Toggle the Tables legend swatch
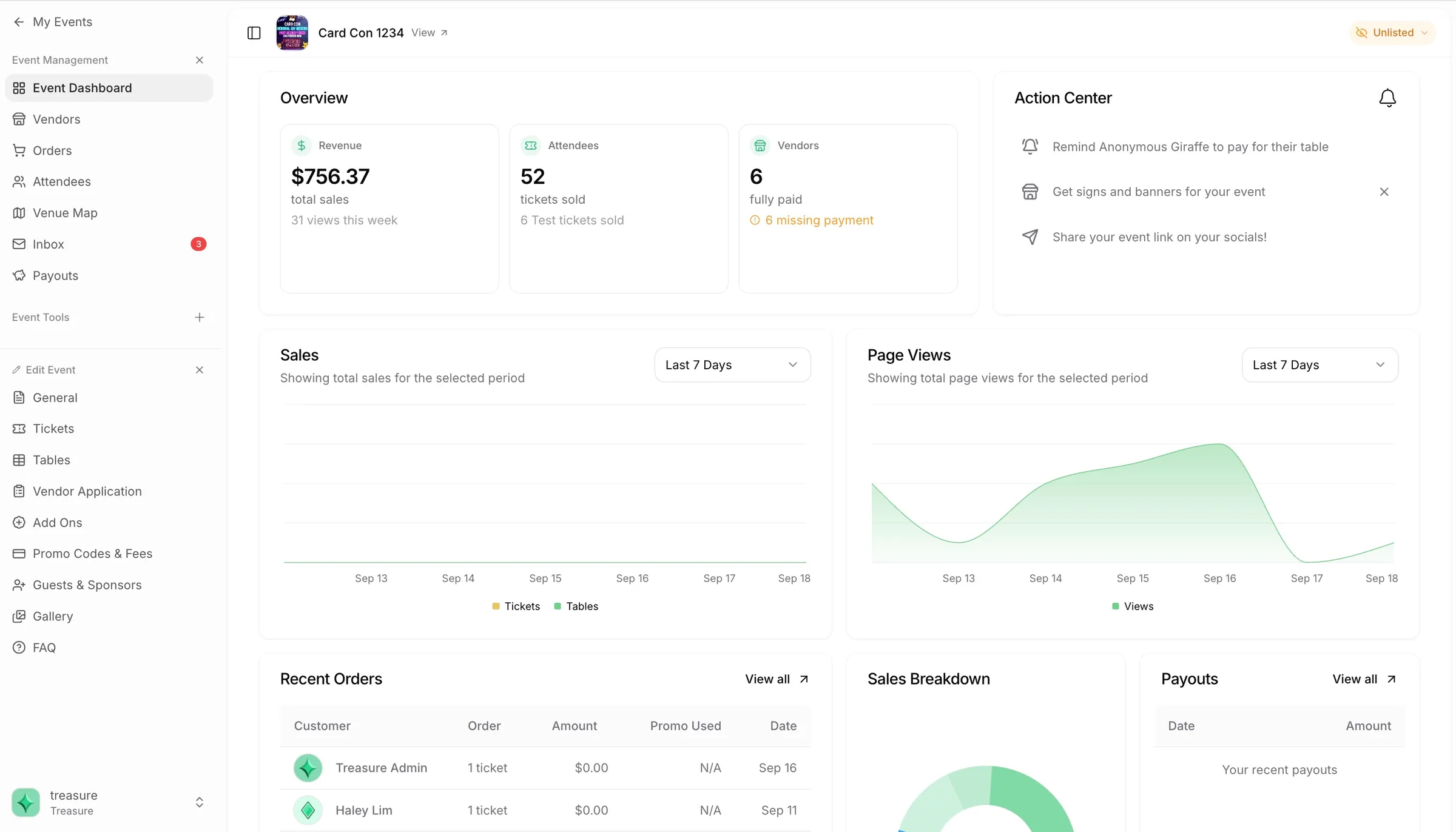This screenshot has height=832, width=1456. [558, 606]
